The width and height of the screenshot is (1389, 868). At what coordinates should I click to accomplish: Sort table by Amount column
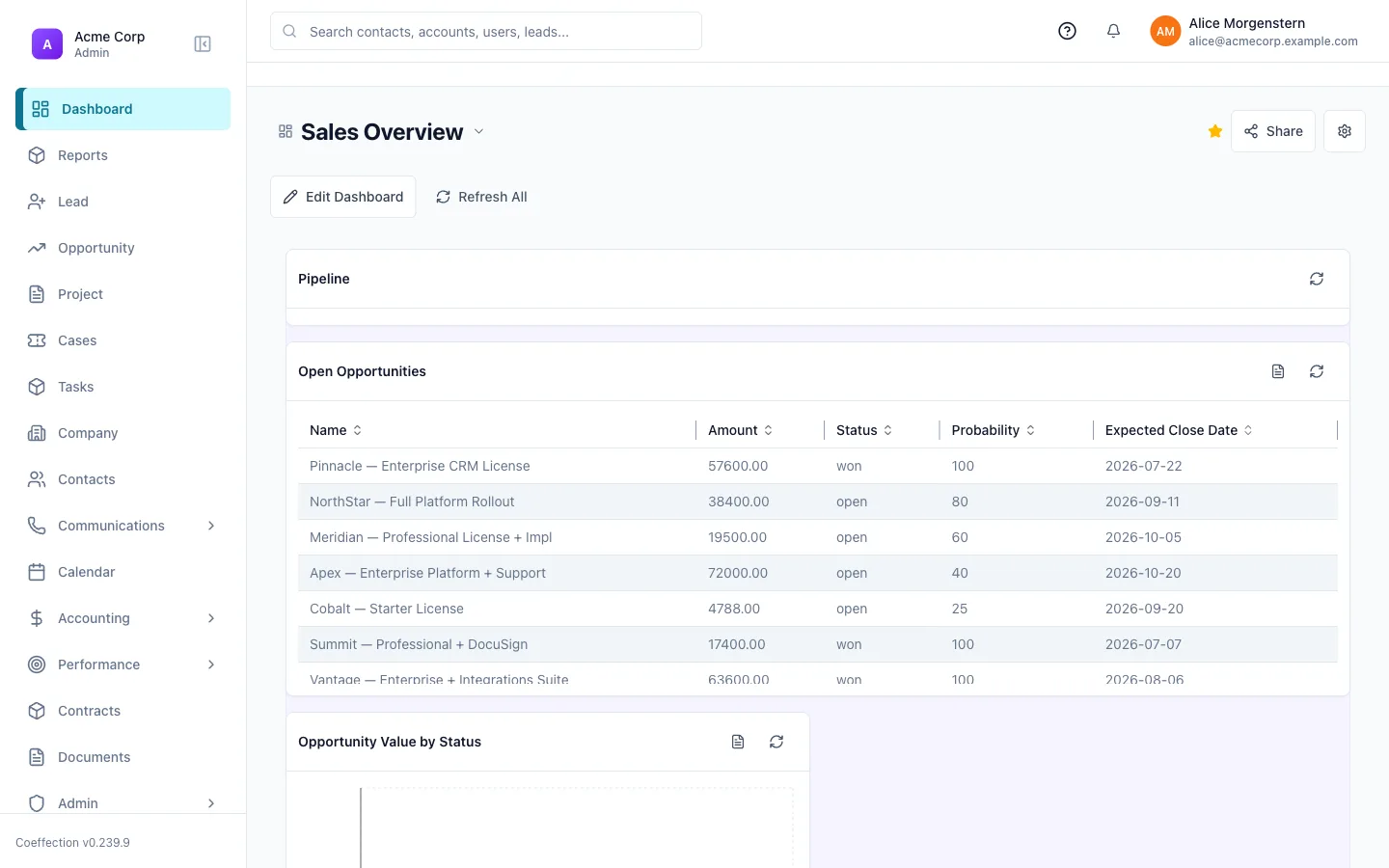[741, 430]
